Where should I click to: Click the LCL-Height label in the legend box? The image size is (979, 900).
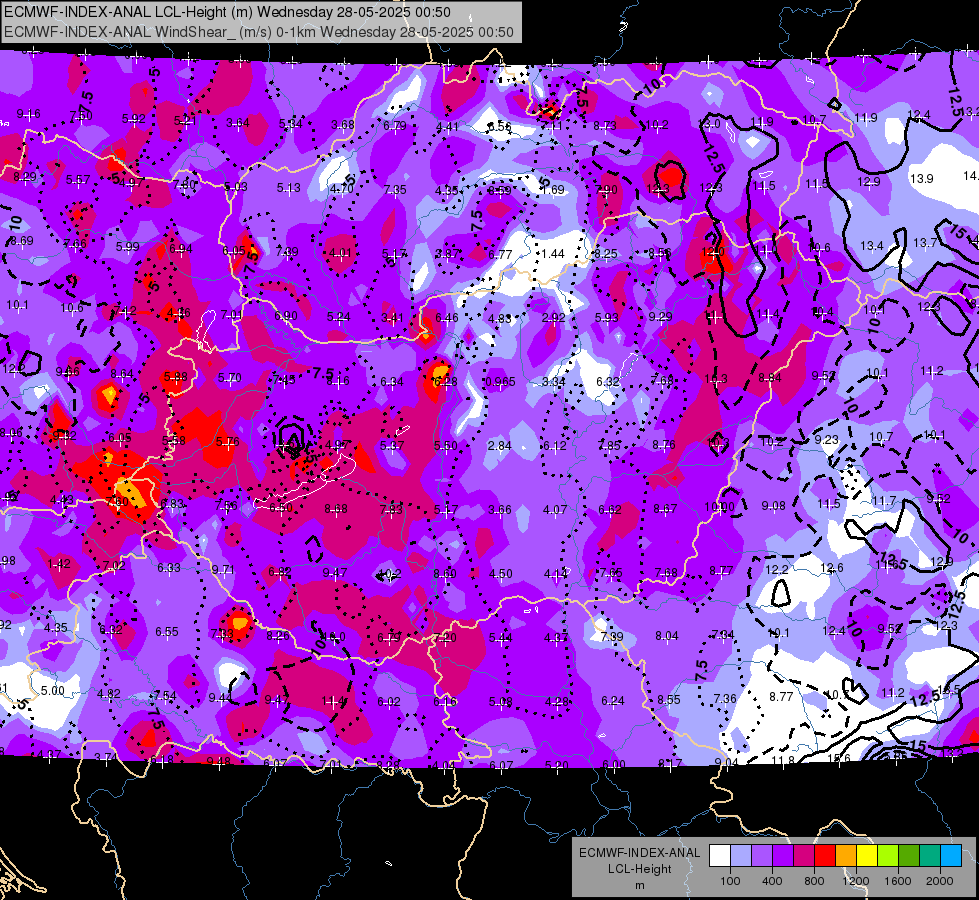coord(639,869)
